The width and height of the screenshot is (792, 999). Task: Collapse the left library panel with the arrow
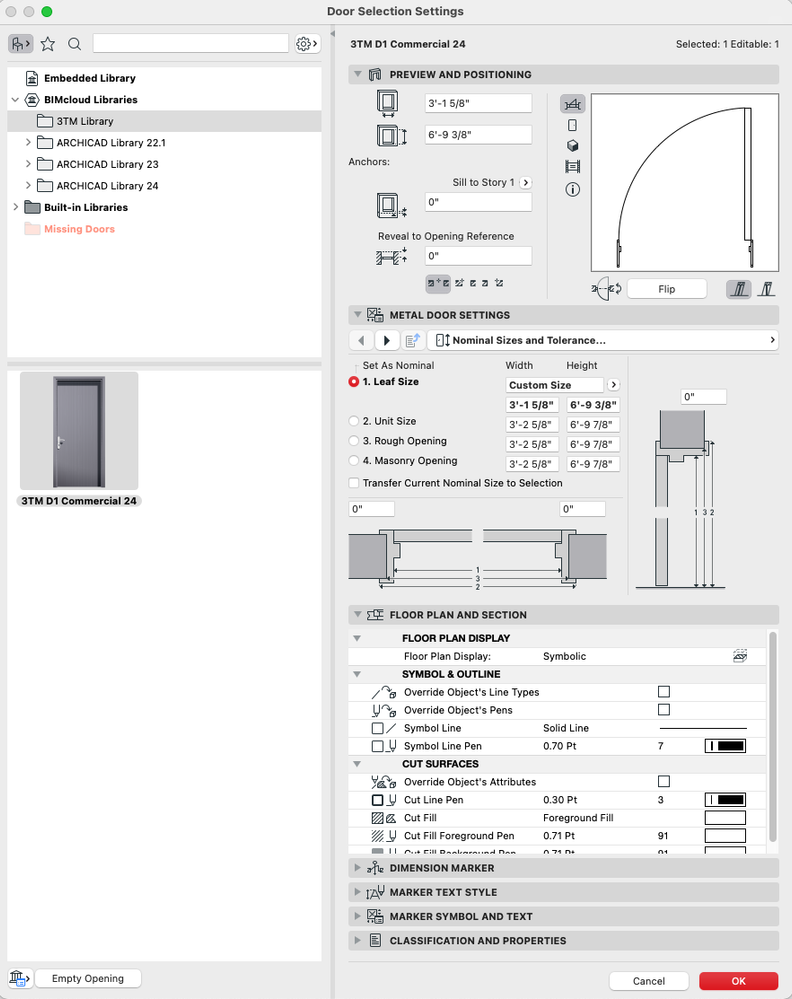[333, 34]
